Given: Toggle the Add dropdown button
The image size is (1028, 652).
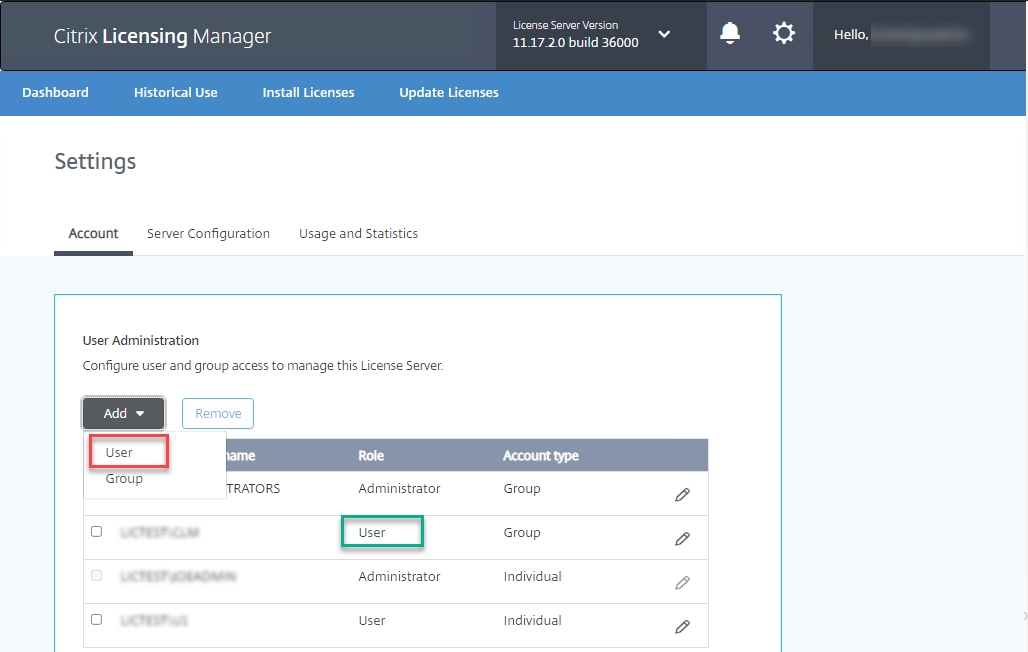Looking at the screenshot, I should pyautogui.click(x=124, y=413).
